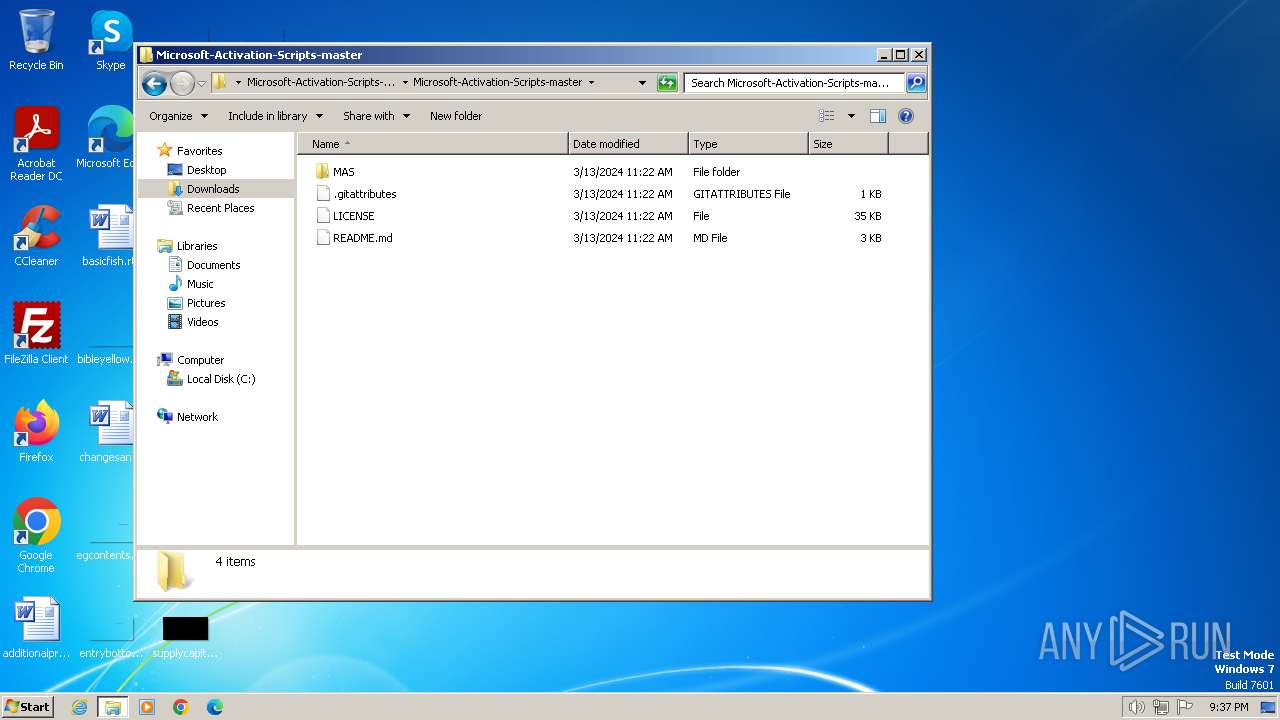Click Favorites in navigation pane
The width and height of the screenshot is (1280, 720).
tap(199, 151)
